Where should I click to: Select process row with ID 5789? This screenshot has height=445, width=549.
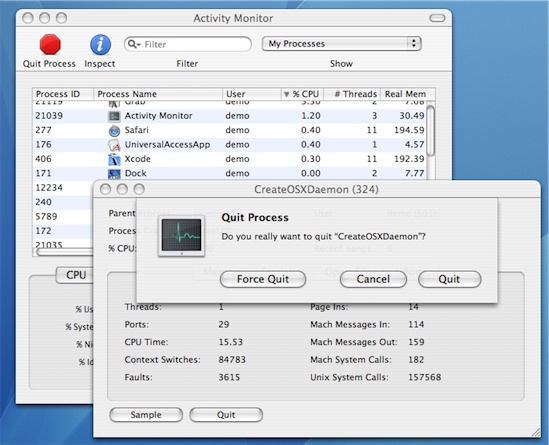click(x=63, y=216)
